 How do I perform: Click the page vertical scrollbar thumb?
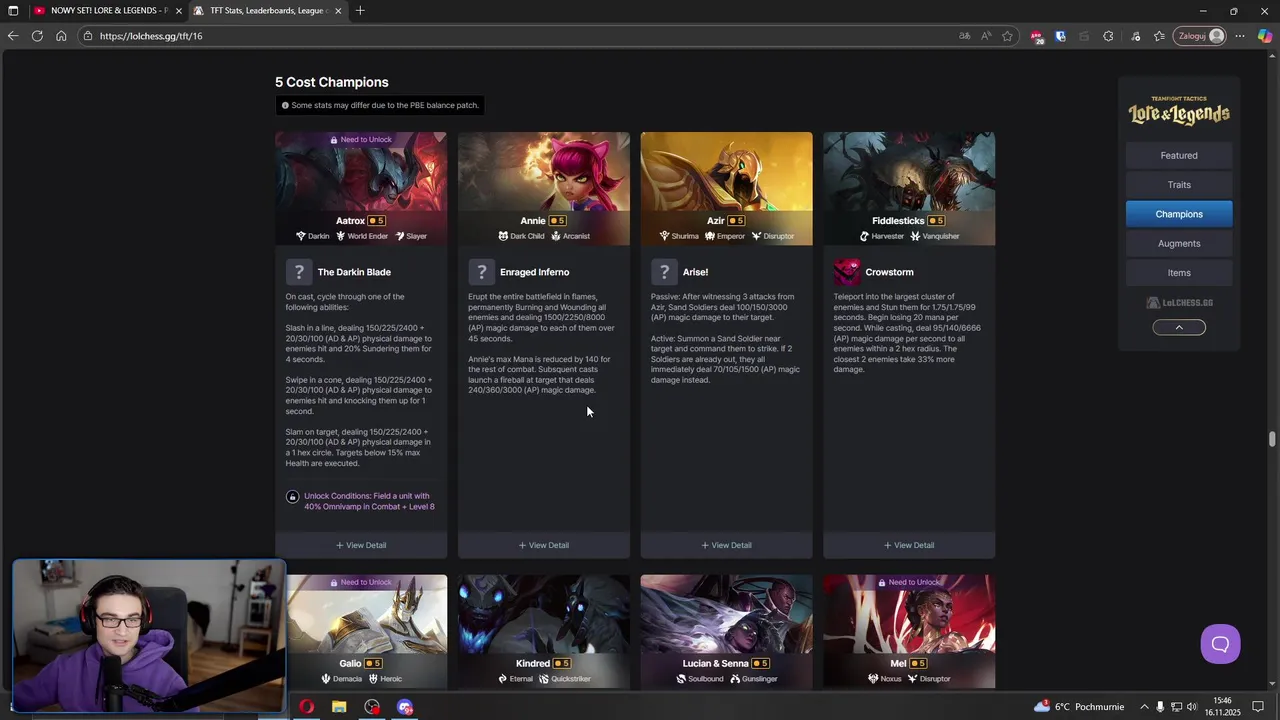[1272, 439]
